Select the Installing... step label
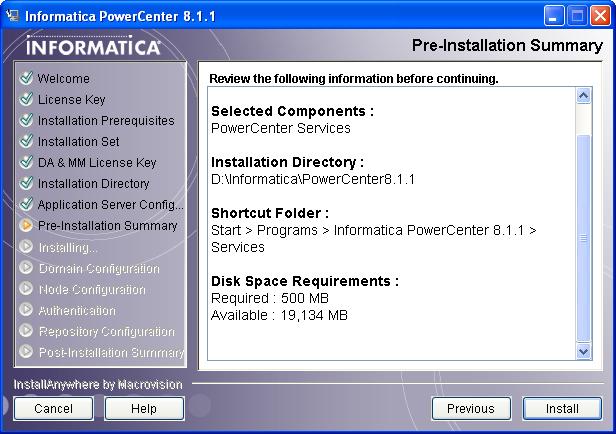This screenshot has height=434, width=616. pos(68,248)
